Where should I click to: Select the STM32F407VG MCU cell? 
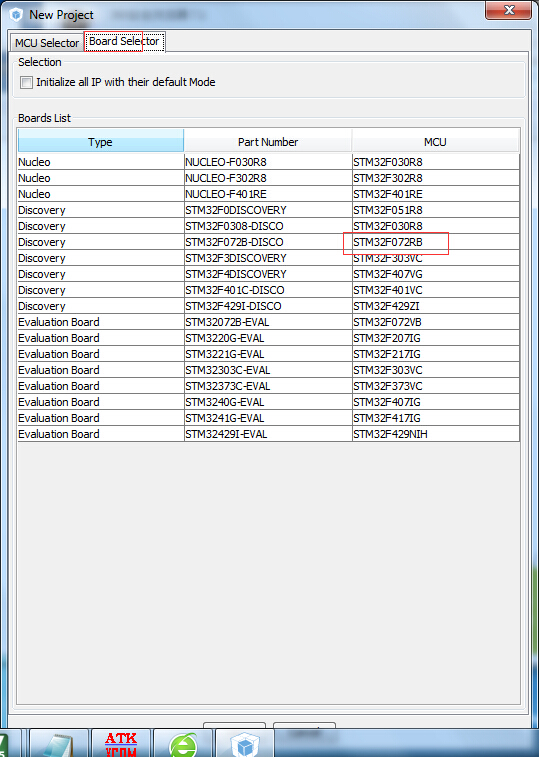[436, 274]
